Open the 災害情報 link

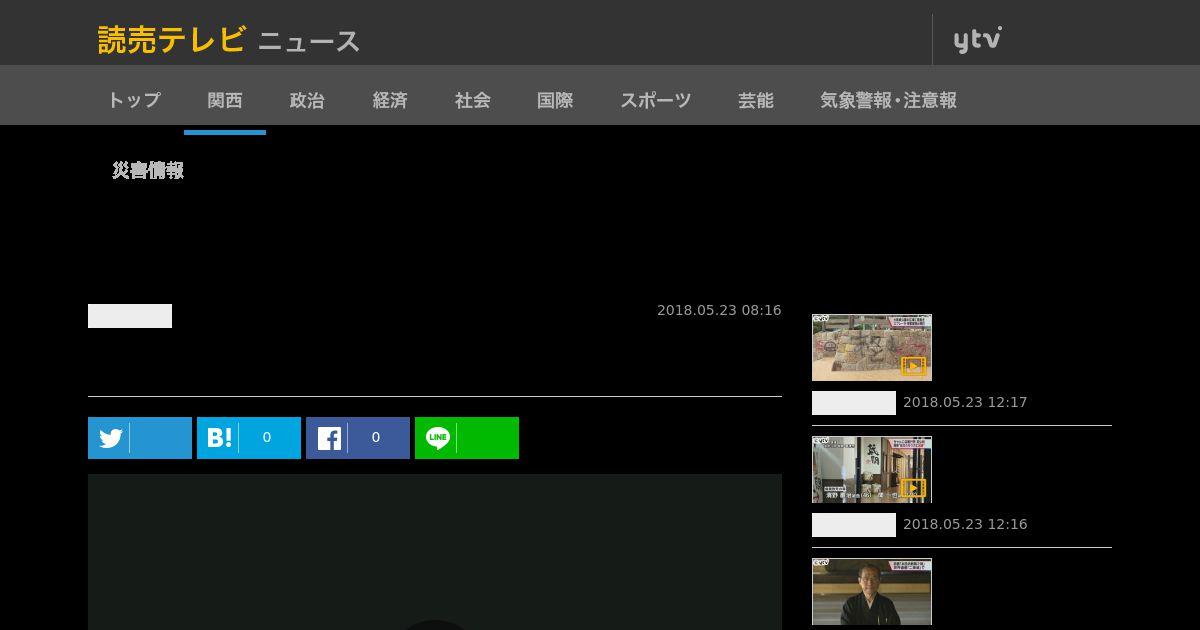pos(148,171)
